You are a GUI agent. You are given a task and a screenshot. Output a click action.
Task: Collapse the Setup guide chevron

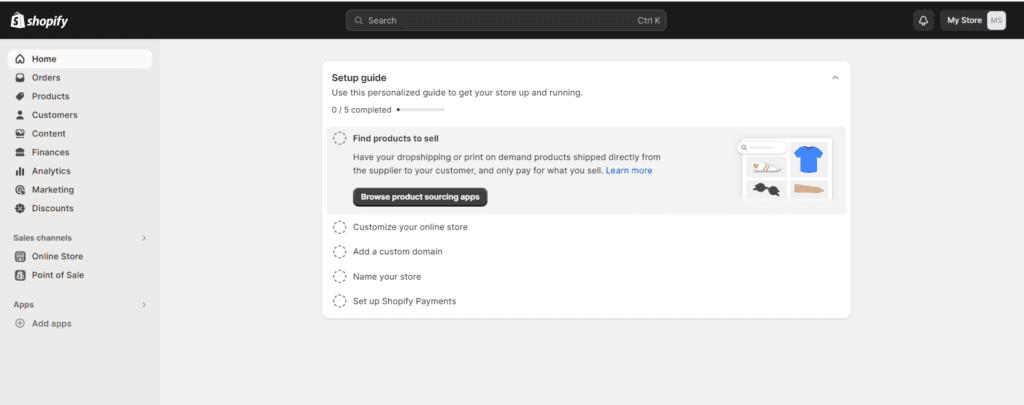835,77
